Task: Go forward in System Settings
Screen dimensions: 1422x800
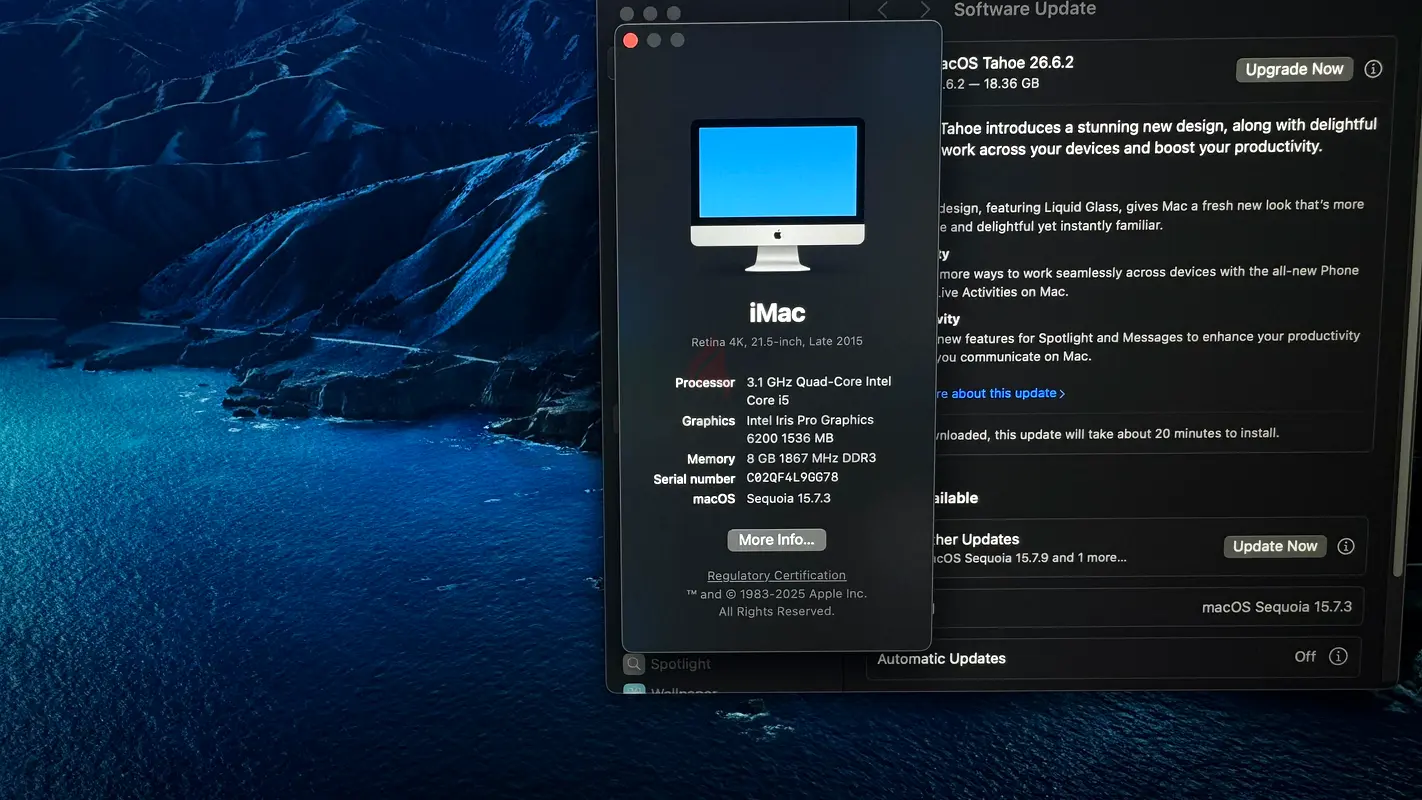Action: tap(925, 10)
